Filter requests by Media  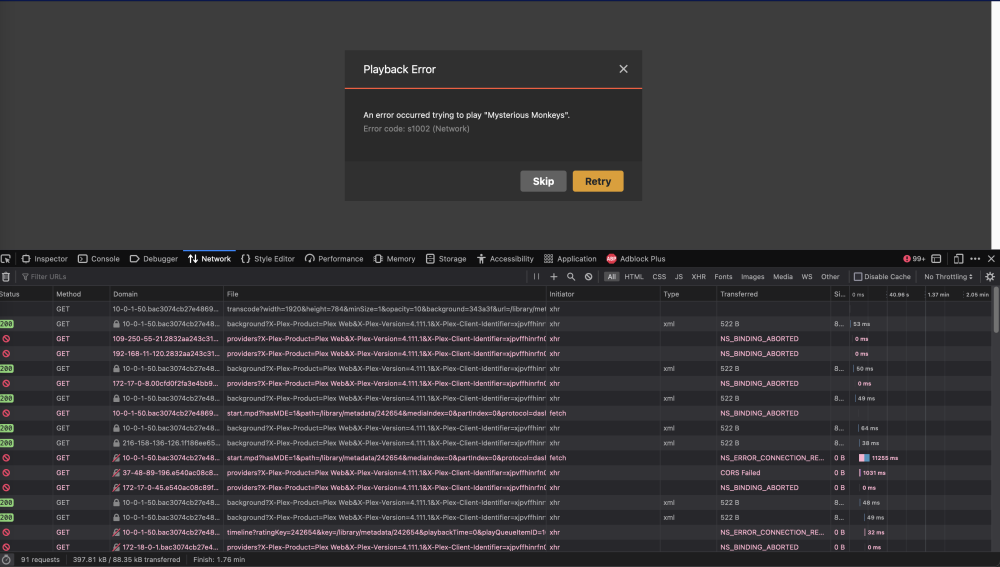(783, 277)
